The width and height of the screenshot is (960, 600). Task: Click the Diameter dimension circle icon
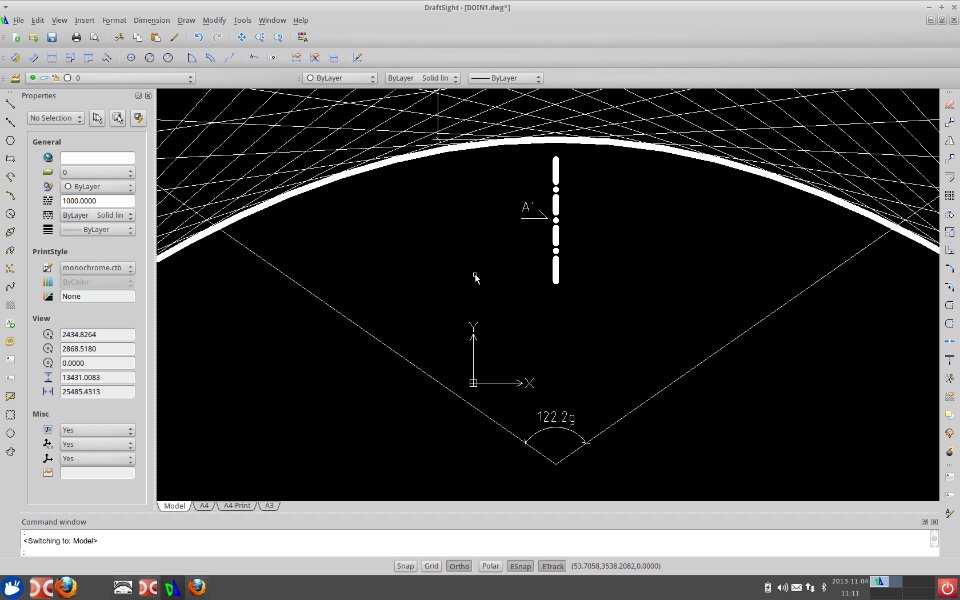coord(149,58)
